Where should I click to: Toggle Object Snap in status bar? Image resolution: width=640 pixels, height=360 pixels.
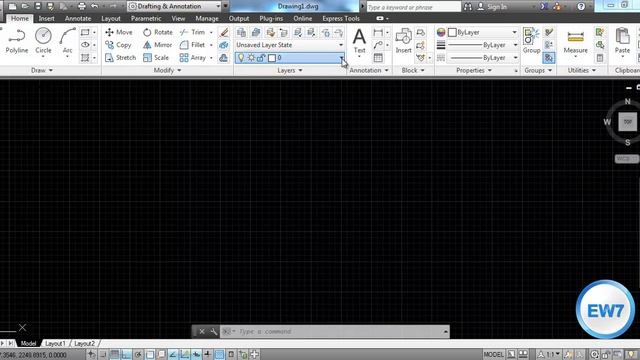(x=150, y=354)
